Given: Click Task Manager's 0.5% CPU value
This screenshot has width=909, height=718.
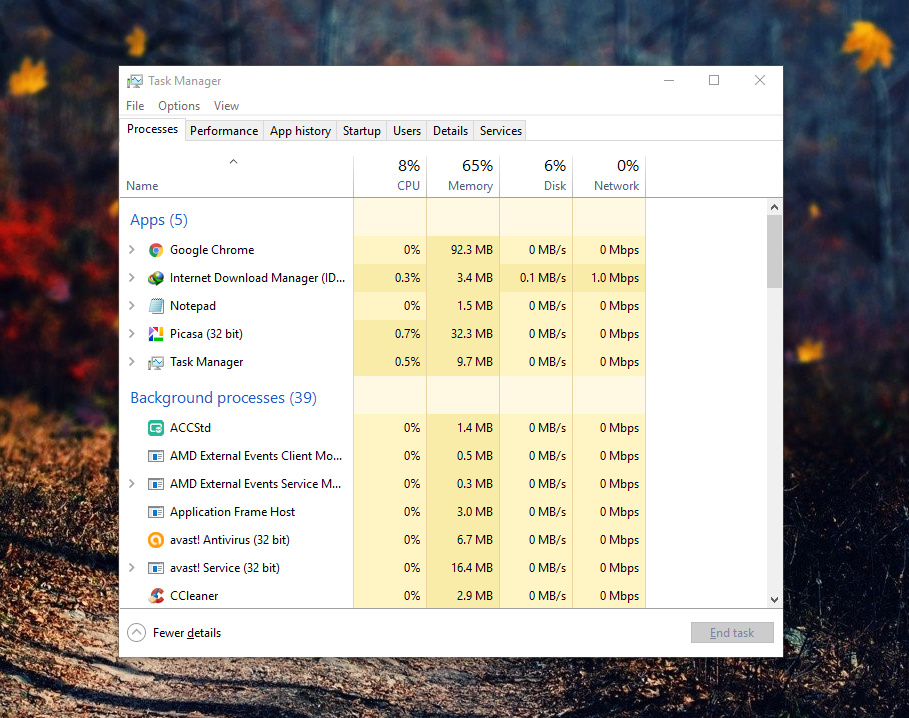Looking at the screenshot, I should coord(408,362).
